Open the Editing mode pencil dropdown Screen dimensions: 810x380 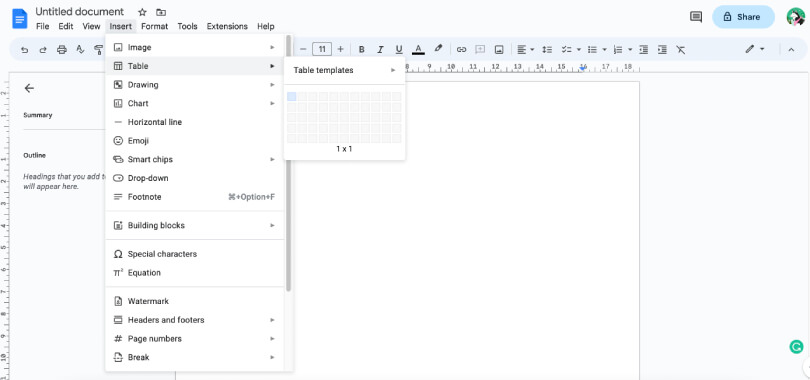(755, 50)
